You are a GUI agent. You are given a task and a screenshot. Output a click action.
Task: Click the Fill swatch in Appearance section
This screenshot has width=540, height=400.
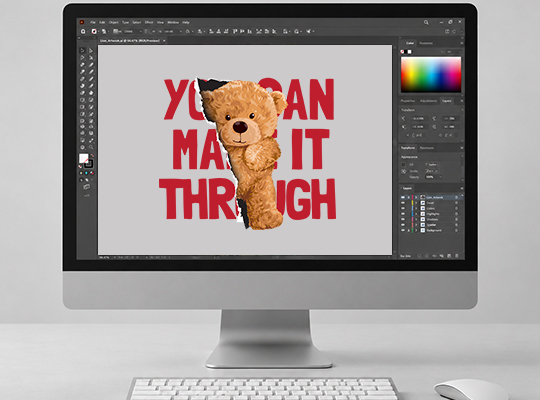pyautogui.click(x=404, y=165)
